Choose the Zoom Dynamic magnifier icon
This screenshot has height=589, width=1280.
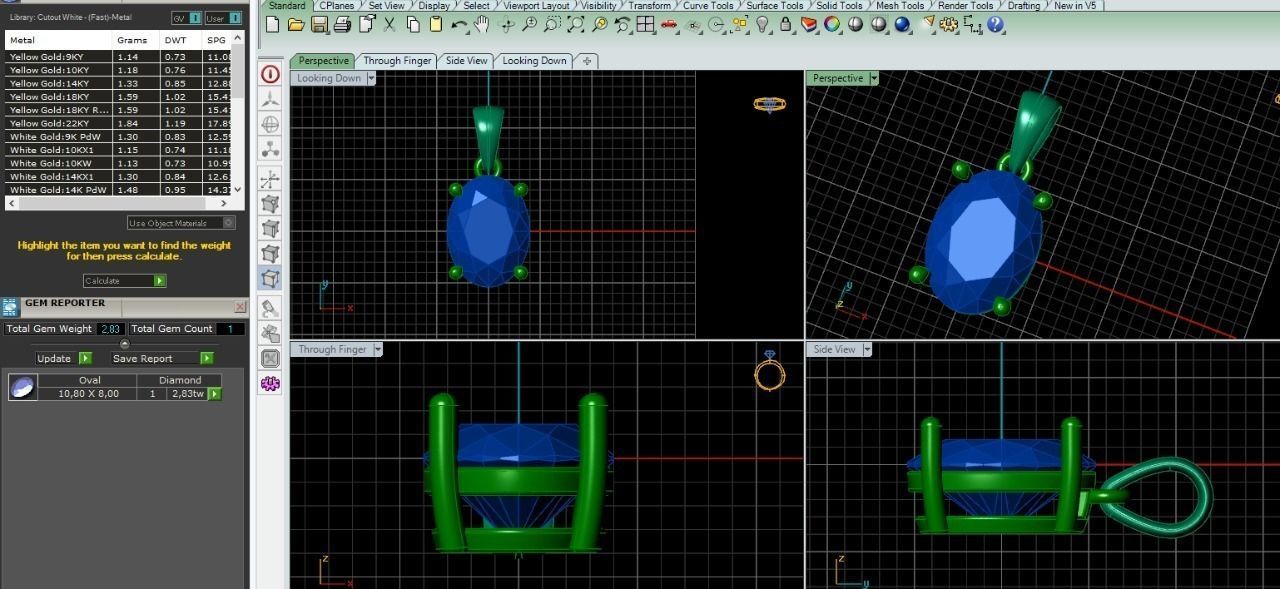tap(529, 25)
